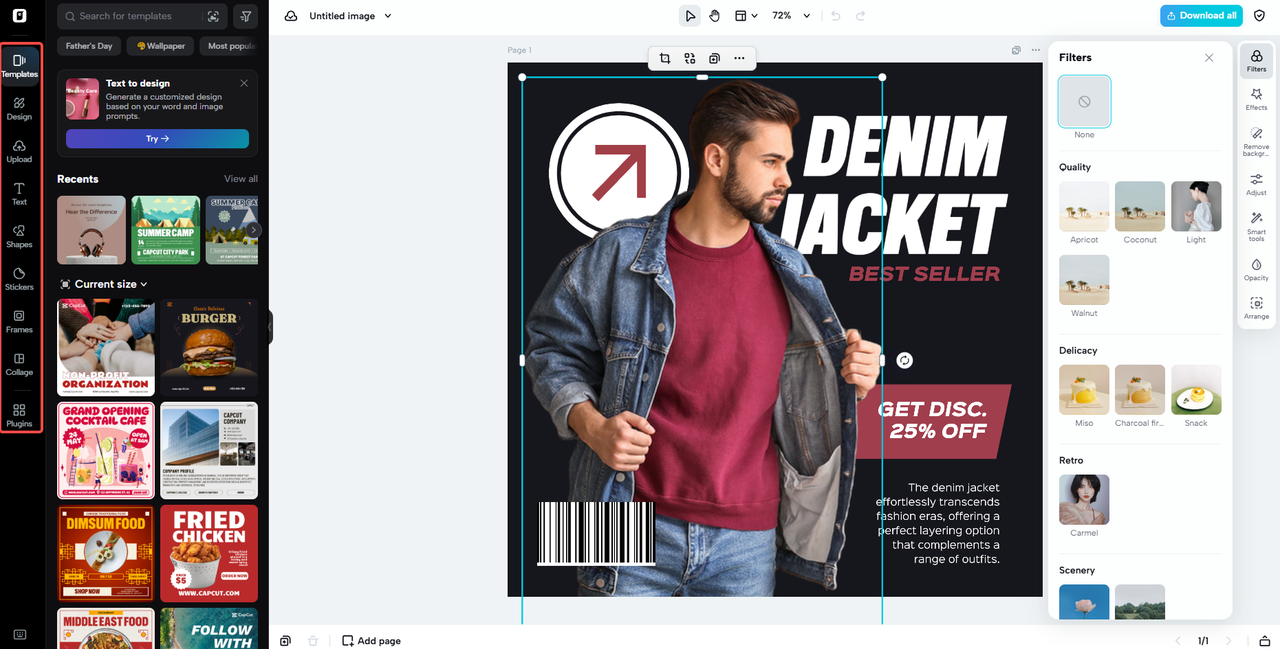Image resolution: width=1280 pixels, height=649 pixels.
Task: Click the image search icon in search bar
Action: pyautogui.click(x=213, y=16)
